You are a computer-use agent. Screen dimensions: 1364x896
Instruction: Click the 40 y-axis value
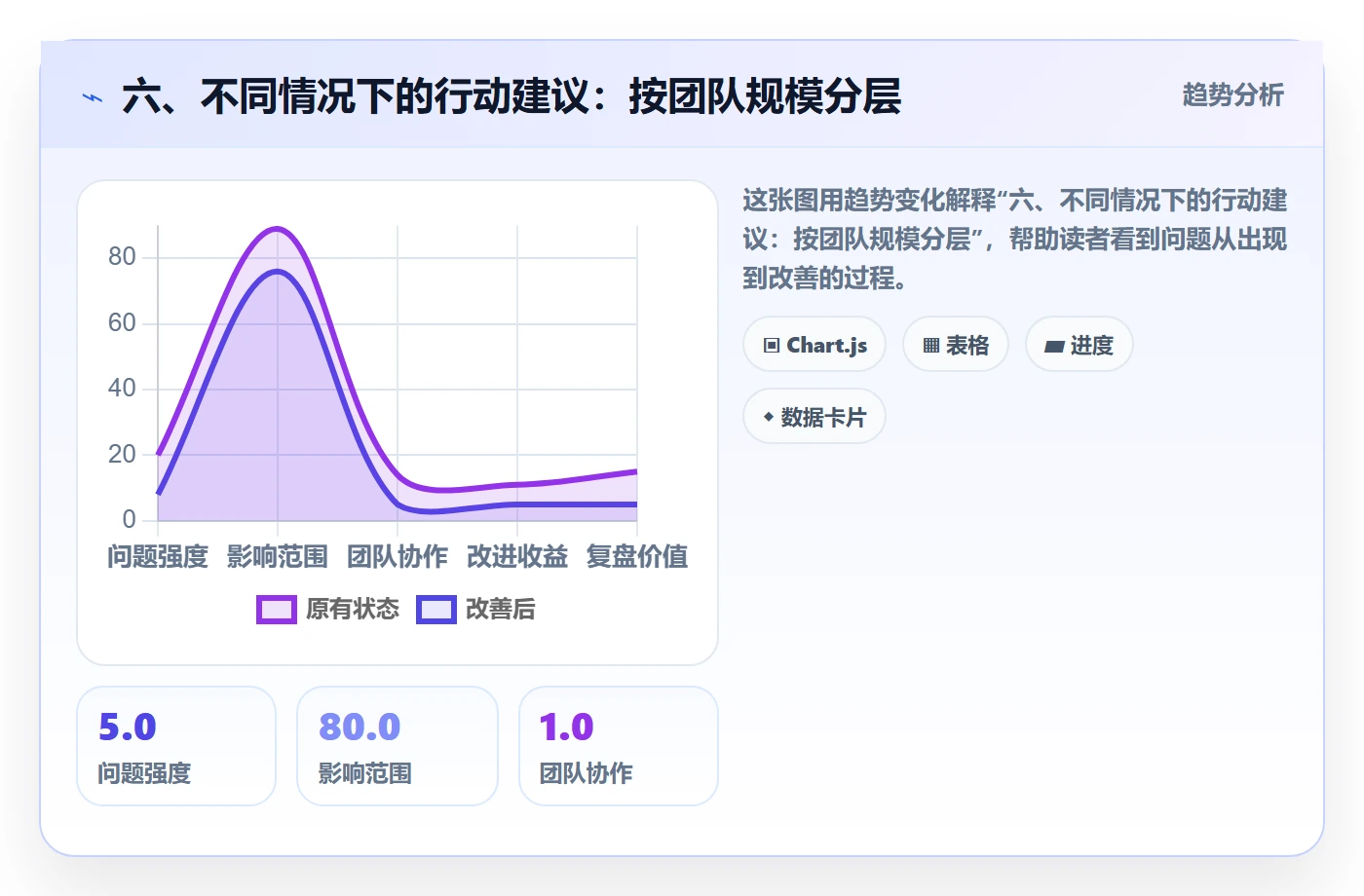122,389
